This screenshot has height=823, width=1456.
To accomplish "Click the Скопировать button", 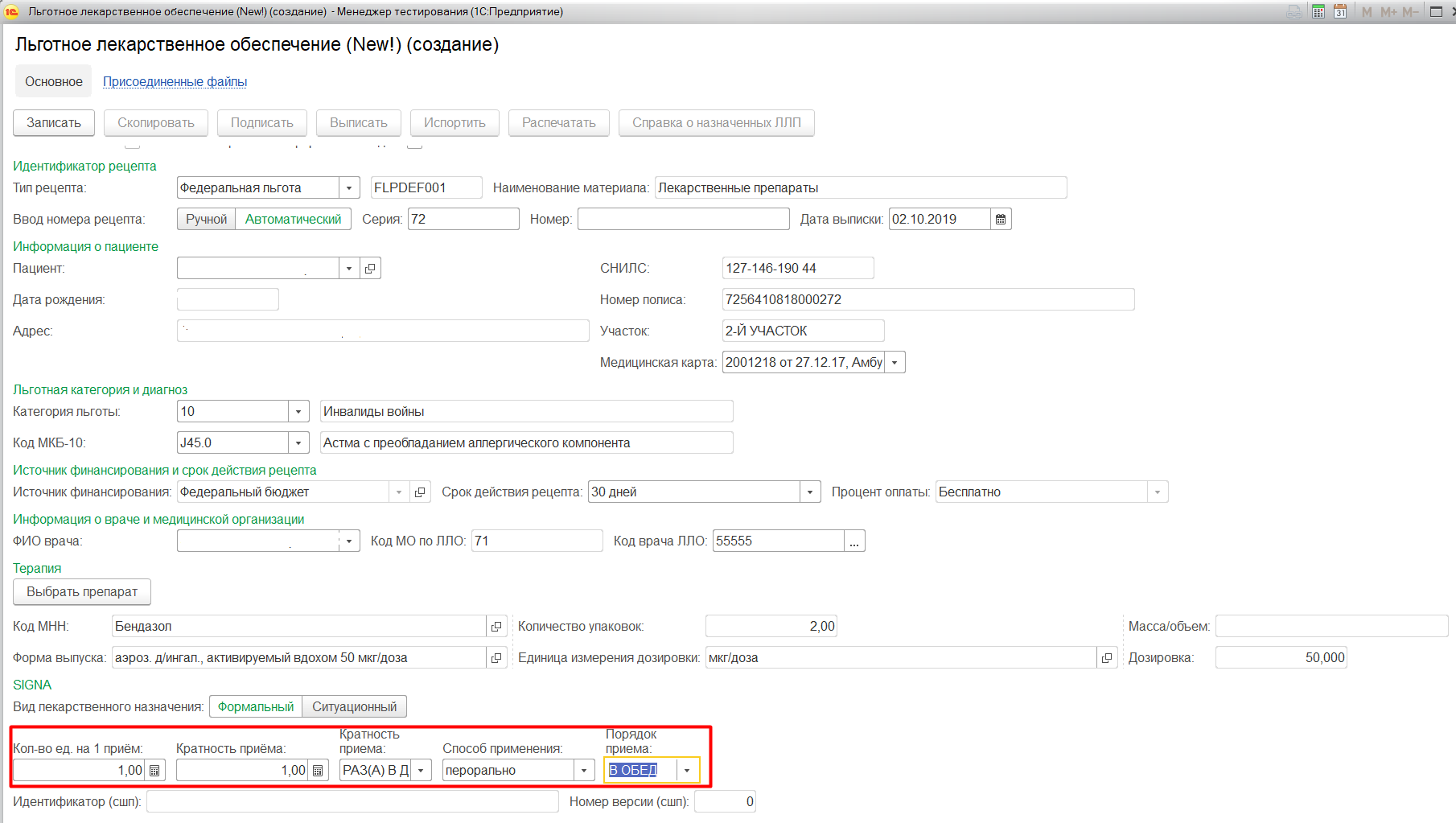I will 156,122.
